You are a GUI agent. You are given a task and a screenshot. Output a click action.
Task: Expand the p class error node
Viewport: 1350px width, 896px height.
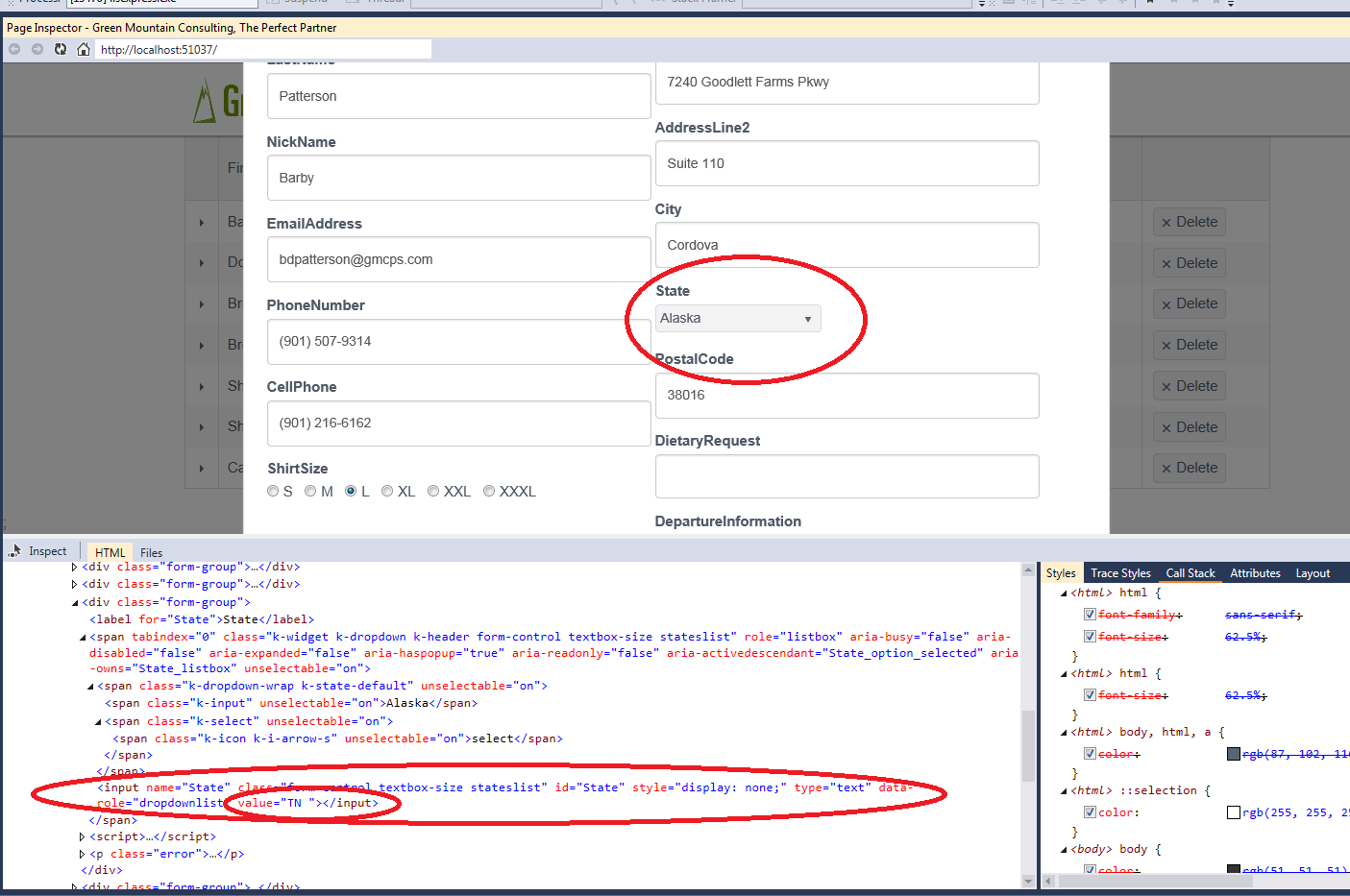(x=82, y=854)
